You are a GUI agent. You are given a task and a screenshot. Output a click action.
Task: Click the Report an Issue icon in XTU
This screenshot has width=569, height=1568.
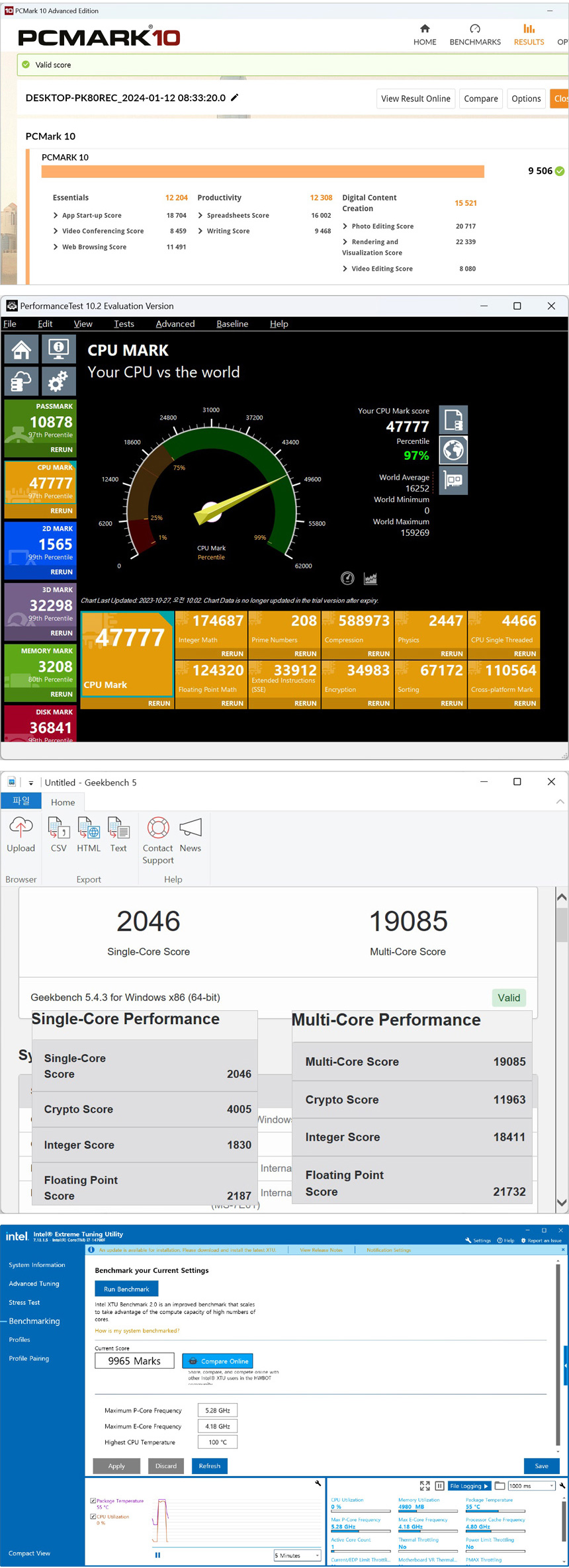pos(523,1241)
